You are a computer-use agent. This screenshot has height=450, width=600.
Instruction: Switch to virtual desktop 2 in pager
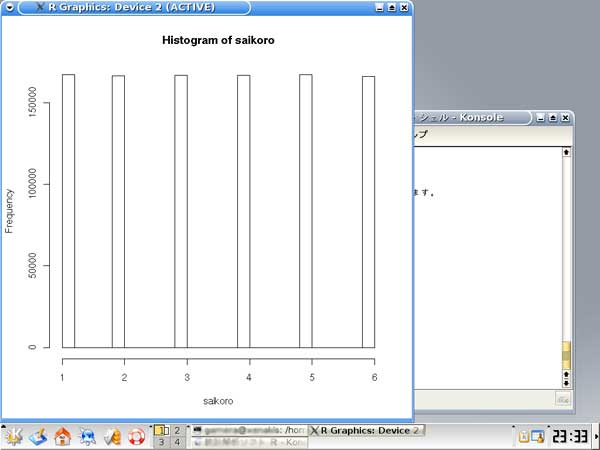coord(177,430)
